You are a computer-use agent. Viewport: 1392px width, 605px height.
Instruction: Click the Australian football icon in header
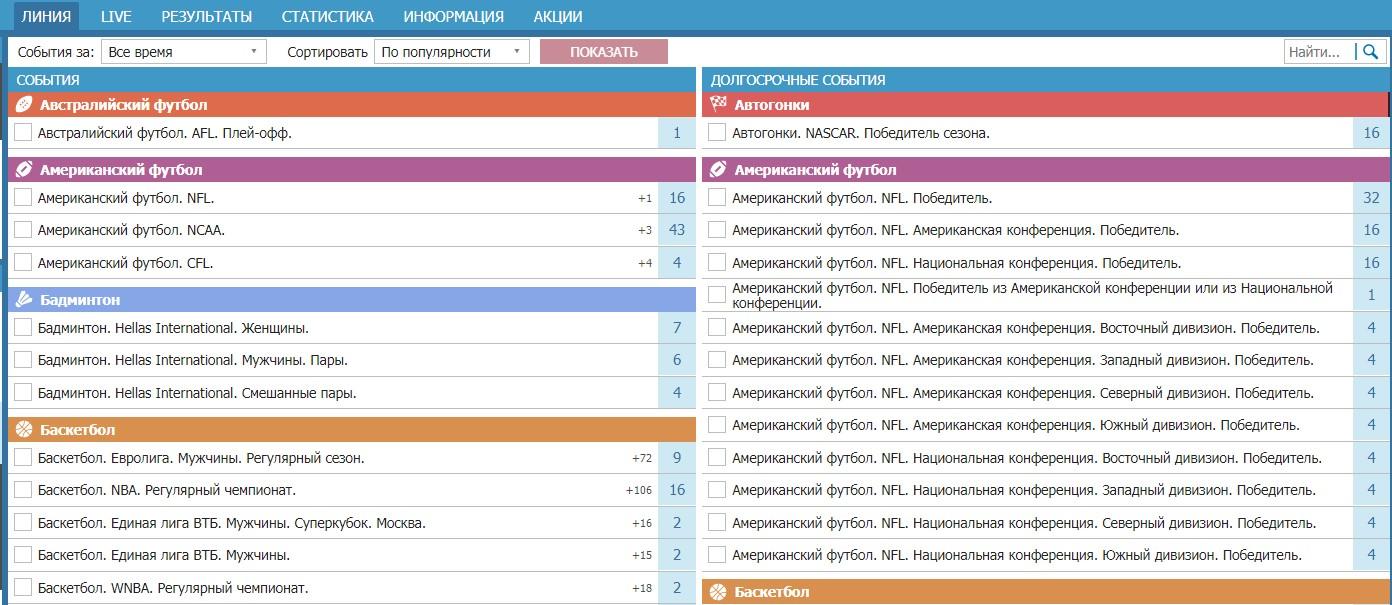[24, 105]
